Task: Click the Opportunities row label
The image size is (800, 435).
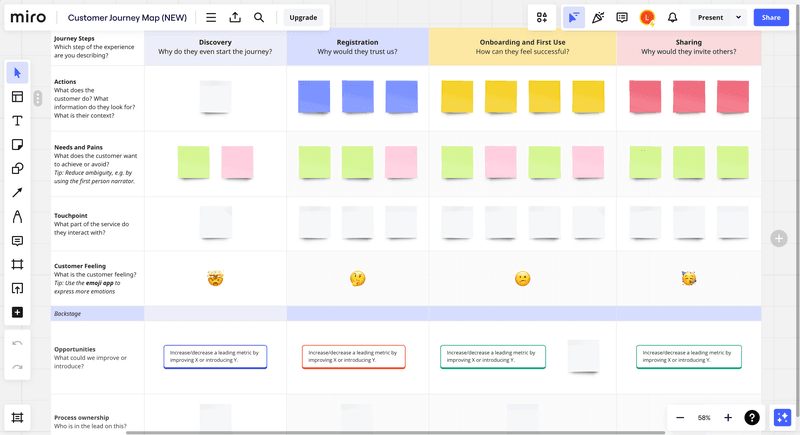Action: tap(75, 349)
